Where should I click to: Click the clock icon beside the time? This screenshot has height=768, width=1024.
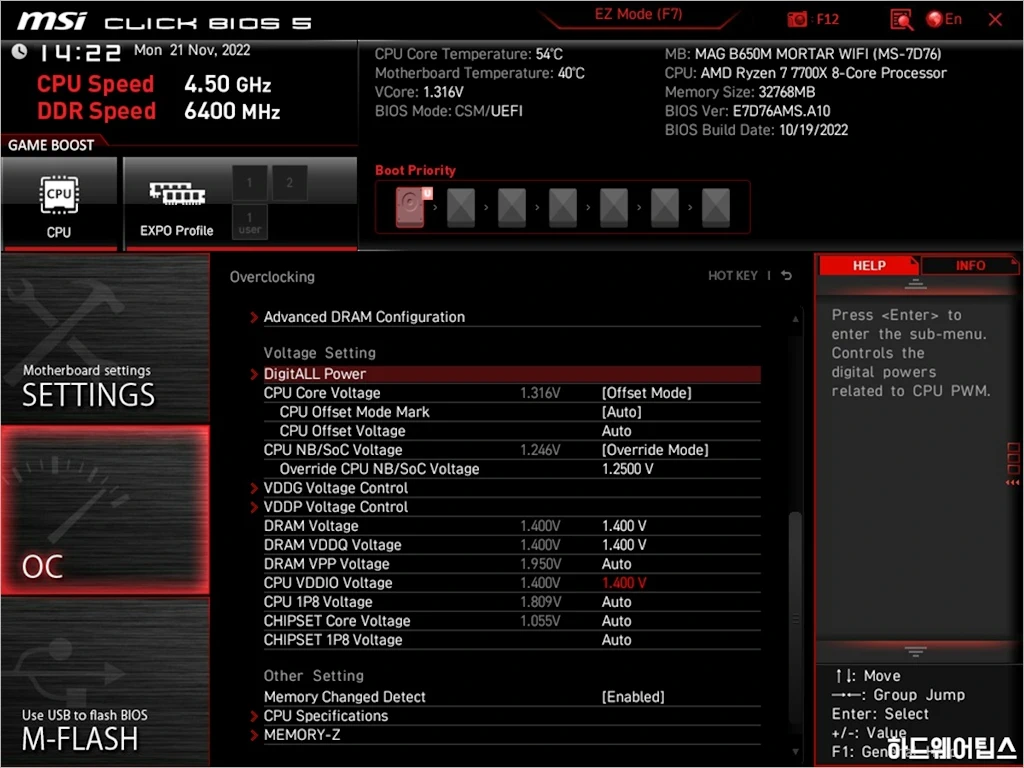click(x=20, y=51)
